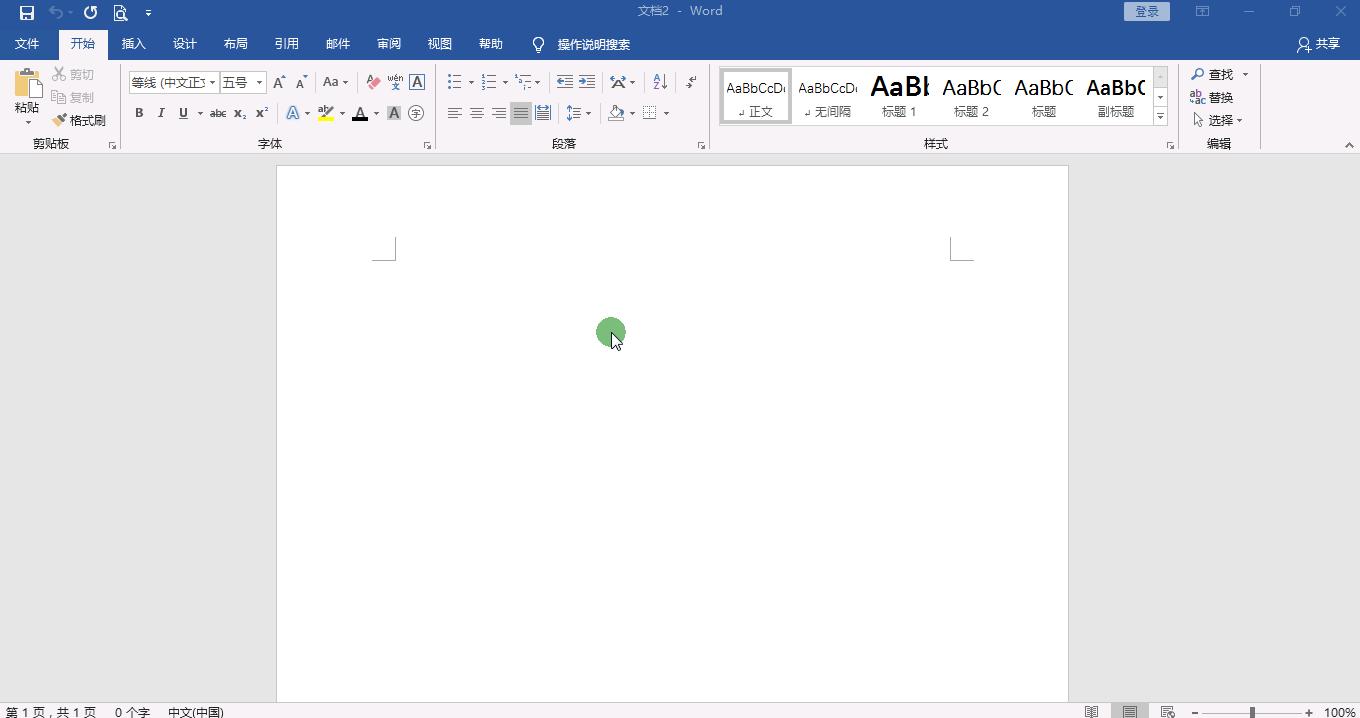Click the sort icon in paragraph group

[x=659, y=82]
